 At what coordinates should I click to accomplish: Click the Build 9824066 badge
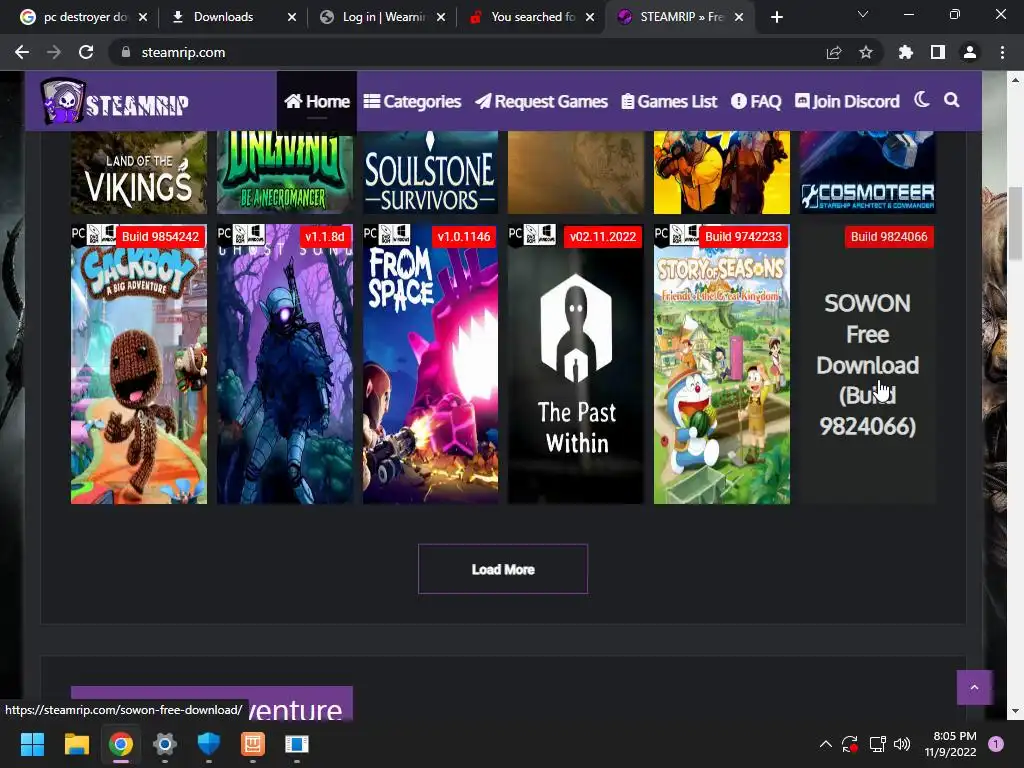889,236
